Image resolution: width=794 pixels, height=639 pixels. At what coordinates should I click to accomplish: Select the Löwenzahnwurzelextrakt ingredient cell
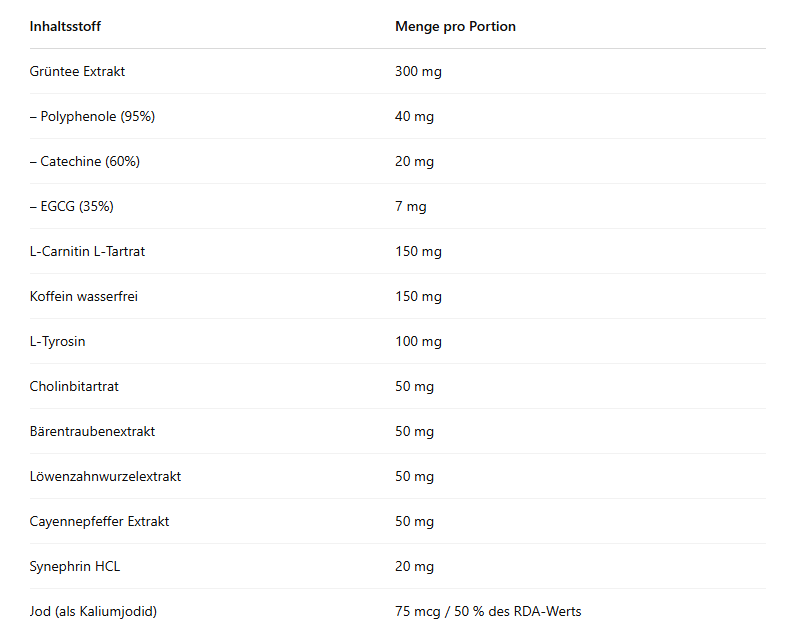[105, 476]
